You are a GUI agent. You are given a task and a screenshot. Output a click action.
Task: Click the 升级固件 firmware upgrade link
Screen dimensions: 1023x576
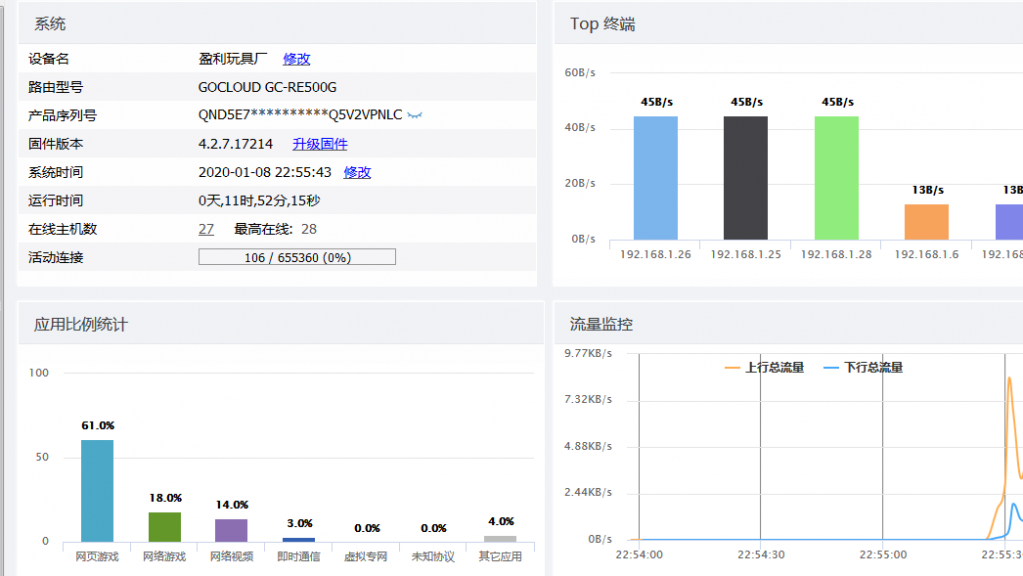pos(320,144)
